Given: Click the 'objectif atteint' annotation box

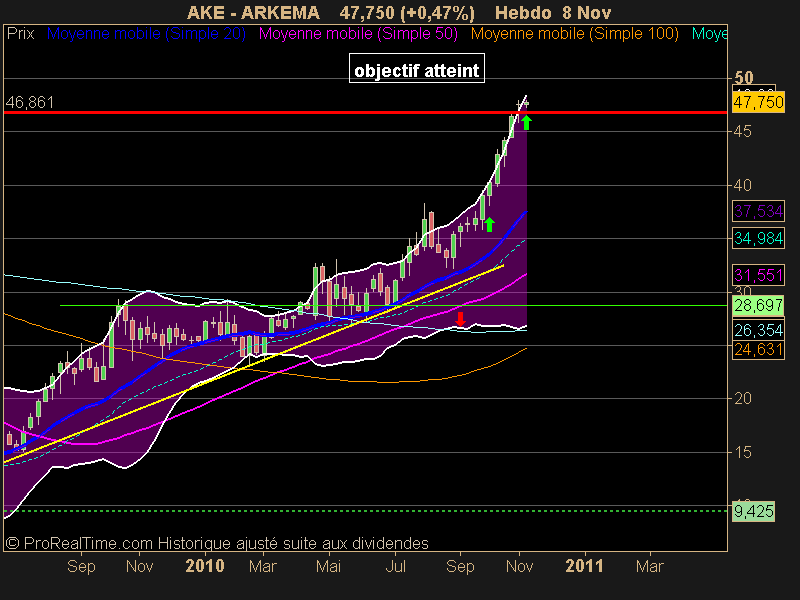Looking at the screenshot, I should click(x=416, y=68).
